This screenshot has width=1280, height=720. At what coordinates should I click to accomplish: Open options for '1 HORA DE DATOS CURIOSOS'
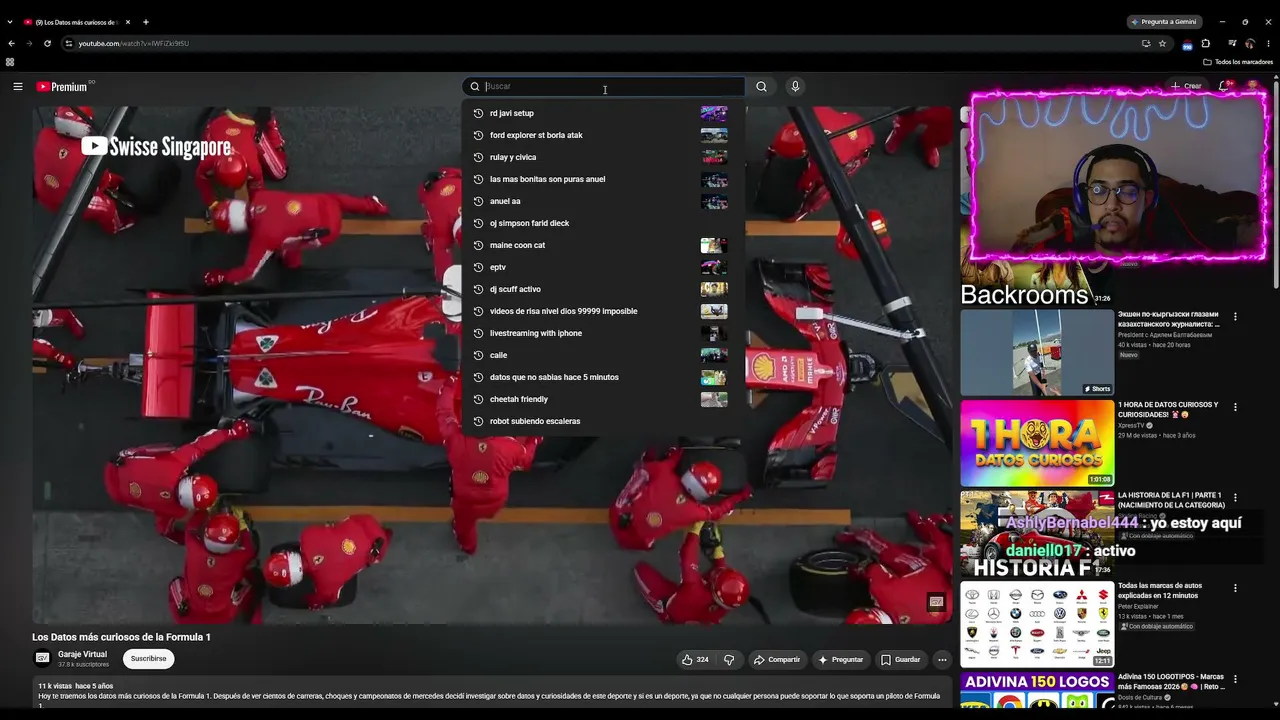(x=1235, y=407)
